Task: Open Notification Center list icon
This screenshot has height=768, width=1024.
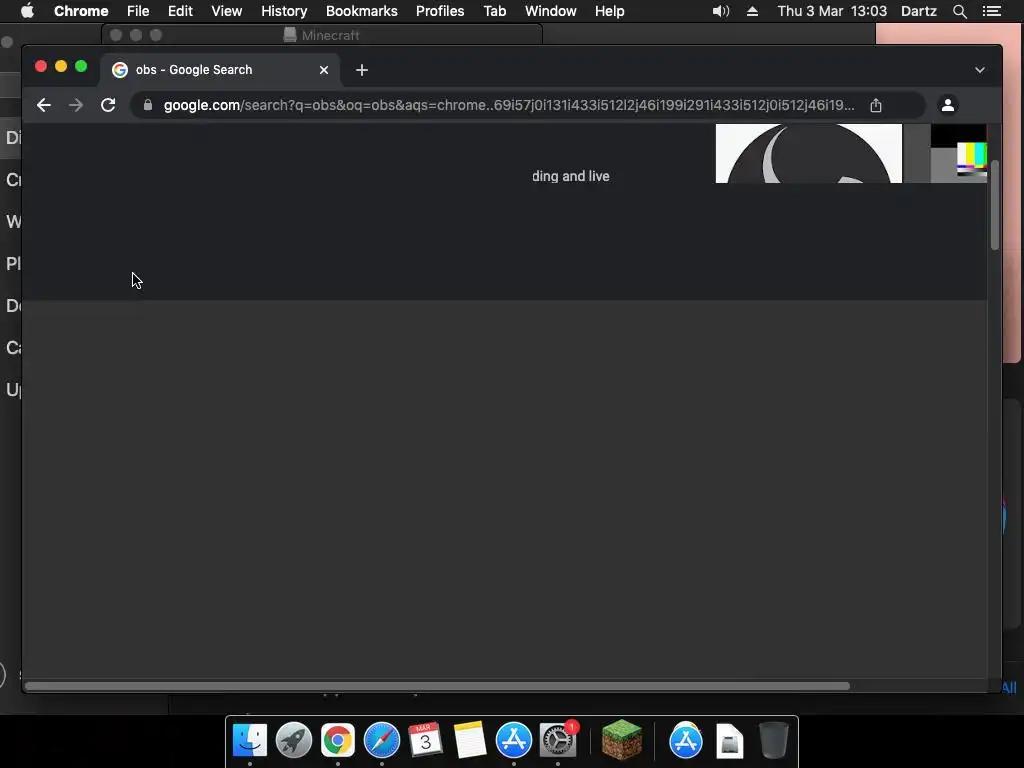Action: pos(992,11)
